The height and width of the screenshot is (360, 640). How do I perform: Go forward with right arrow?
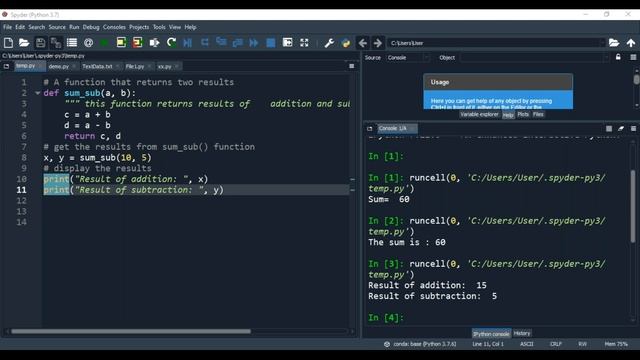(x=378, y=42)
